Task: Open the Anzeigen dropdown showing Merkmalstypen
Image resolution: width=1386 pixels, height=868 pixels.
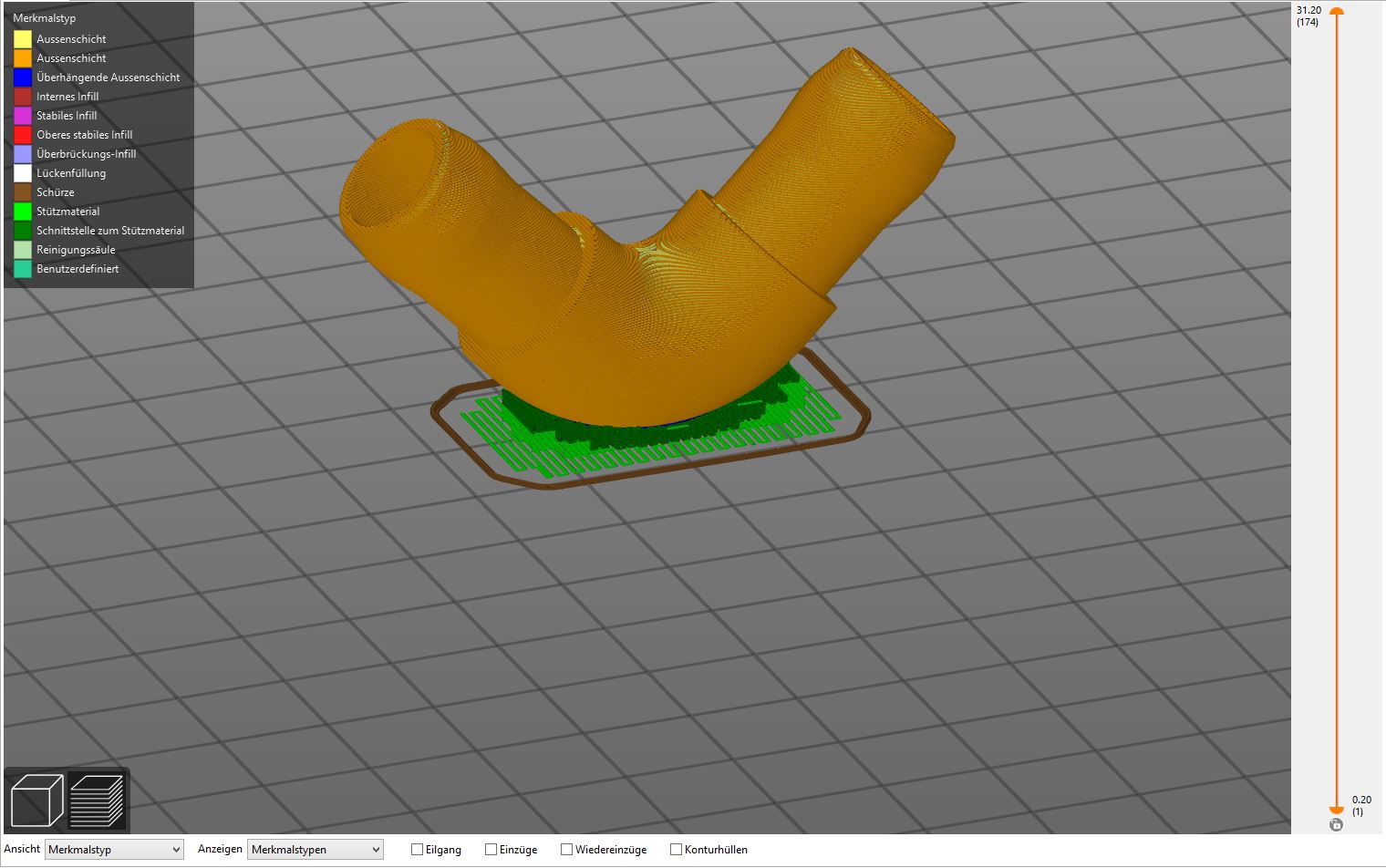Action: (315, 850)
